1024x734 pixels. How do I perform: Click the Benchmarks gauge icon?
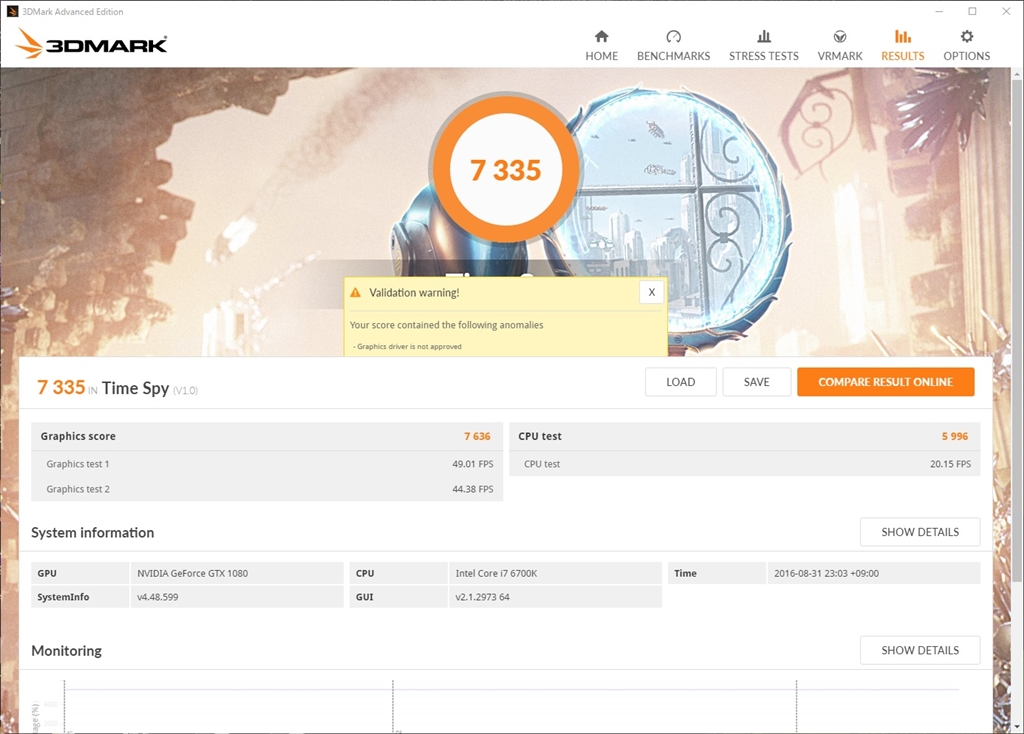pyautogui.click(x=673, y=36)
